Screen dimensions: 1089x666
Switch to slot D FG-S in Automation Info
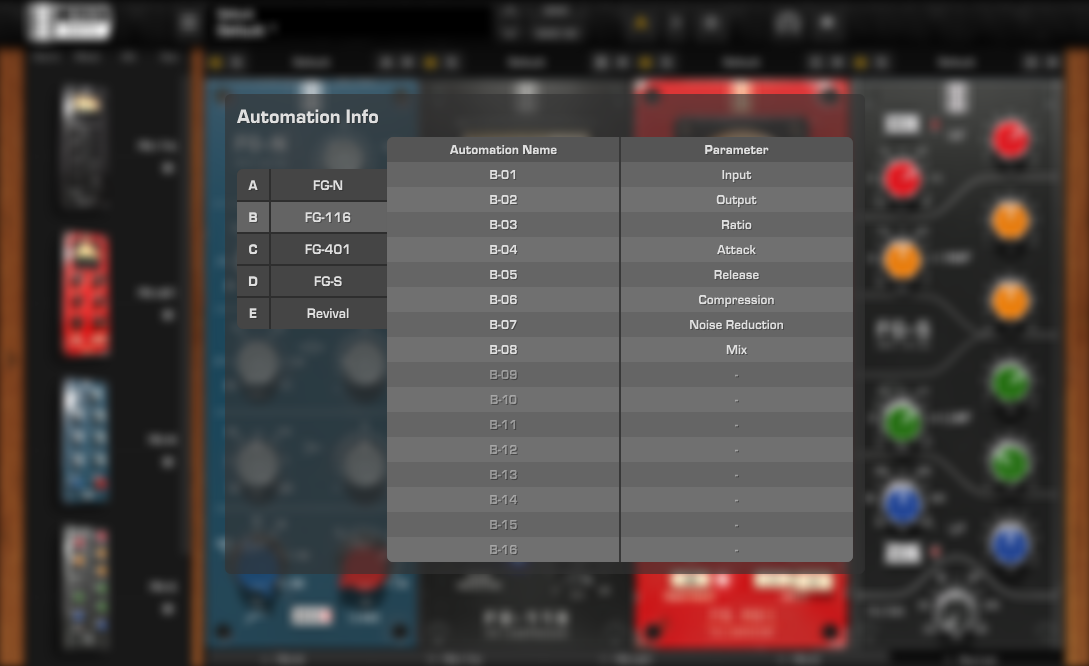click(x=325, y=281)
